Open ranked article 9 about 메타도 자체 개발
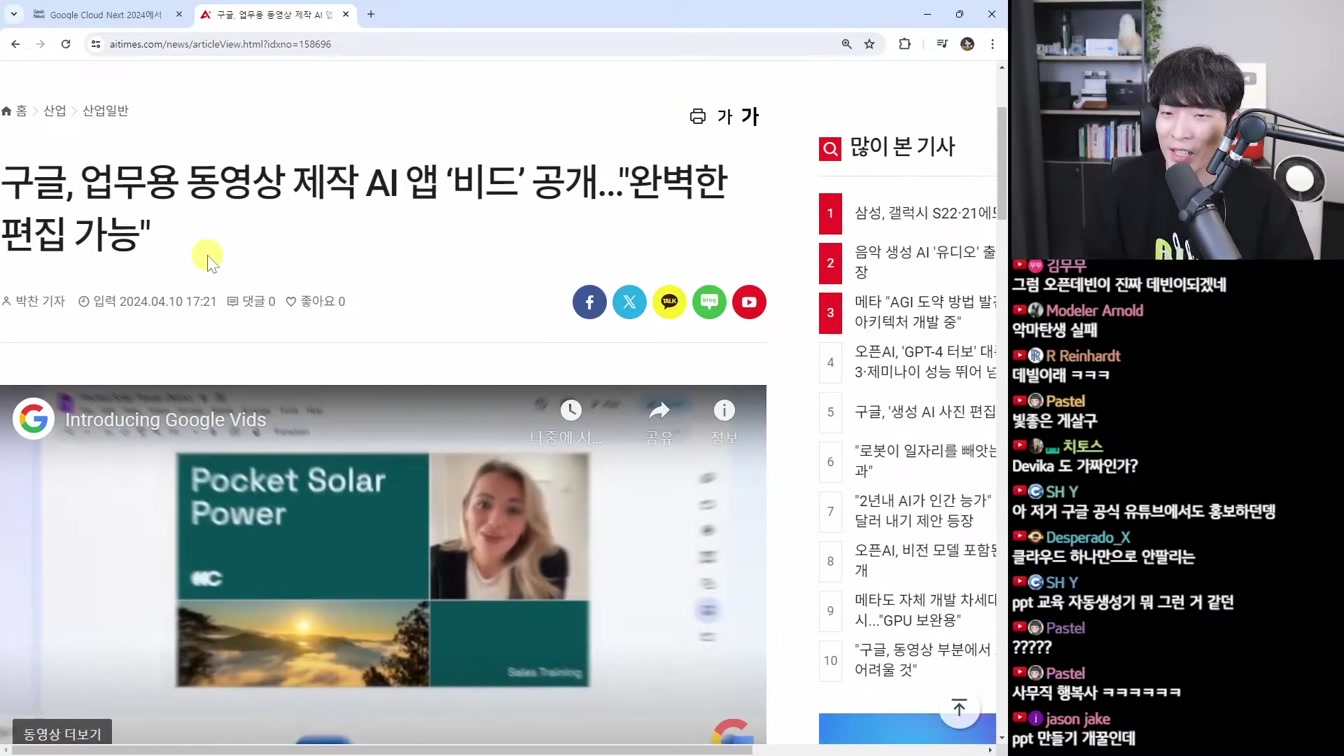Image resolution: width=1344 pixels, height=756 pixels. point(925,610)
